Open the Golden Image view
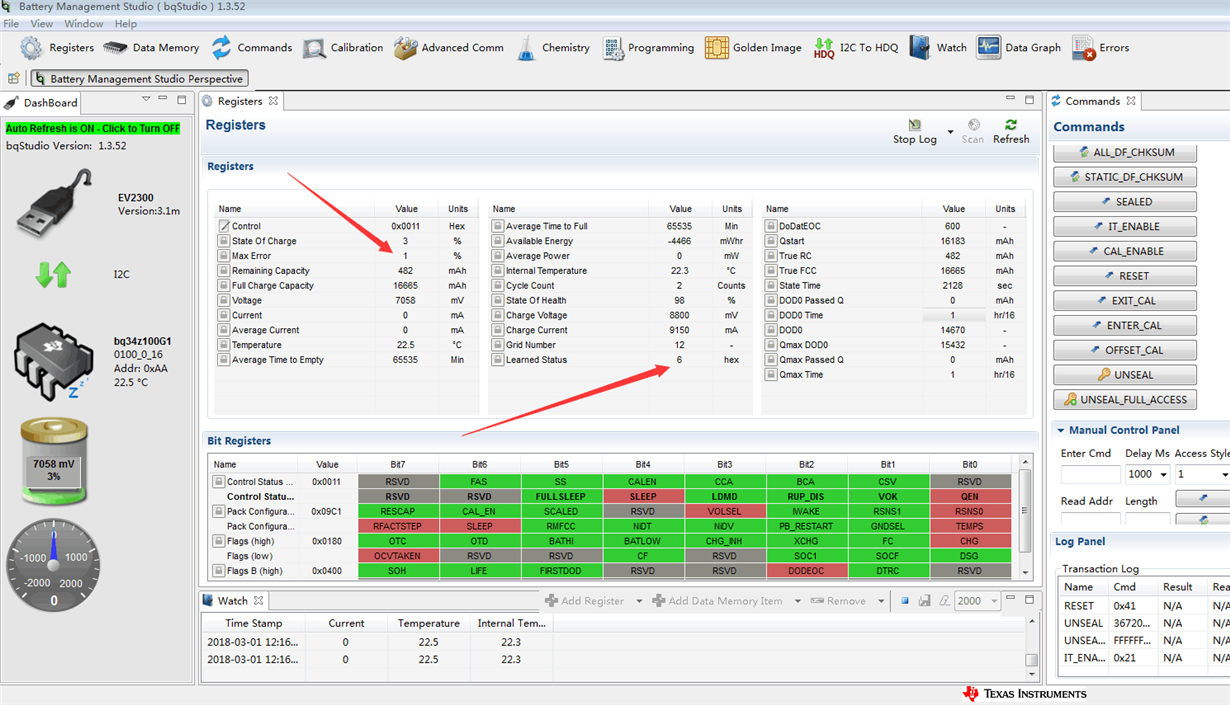The height and width of the screenshot is (705, 1230). coord(753,47)
